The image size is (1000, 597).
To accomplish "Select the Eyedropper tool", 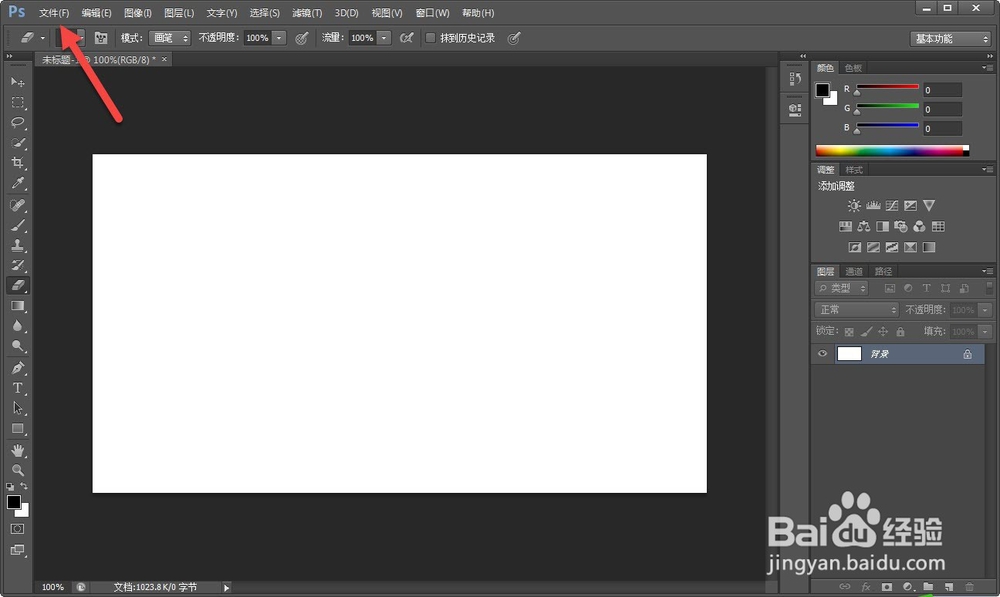I will coord(17,184).
